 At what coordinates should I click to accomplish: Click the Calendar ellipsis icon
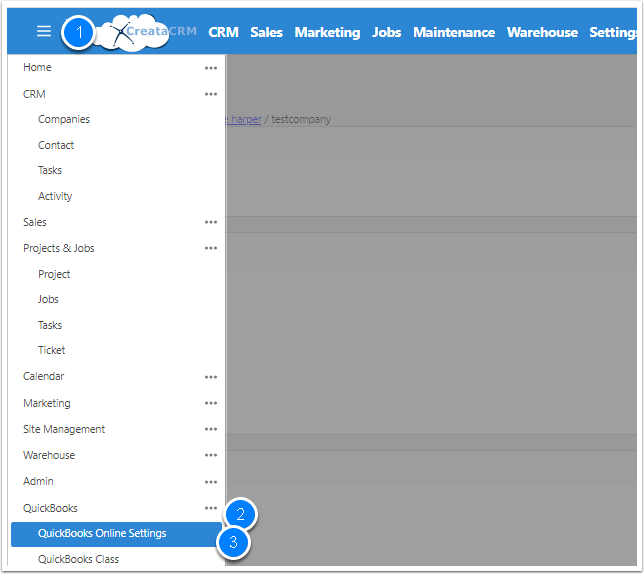pos(210,377)
